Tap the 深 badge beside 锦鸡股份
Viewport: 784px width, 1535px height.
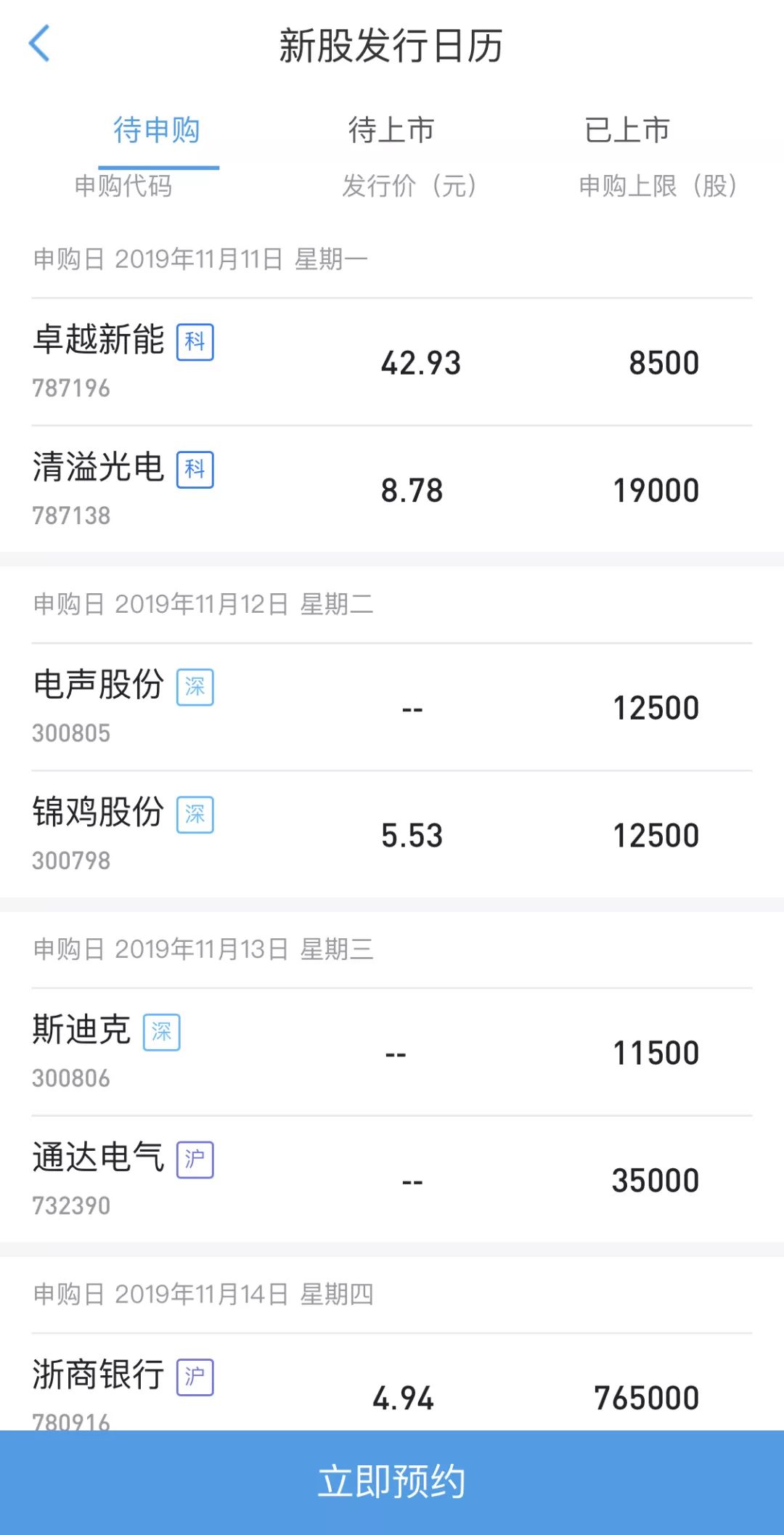[x=195, y=815]
